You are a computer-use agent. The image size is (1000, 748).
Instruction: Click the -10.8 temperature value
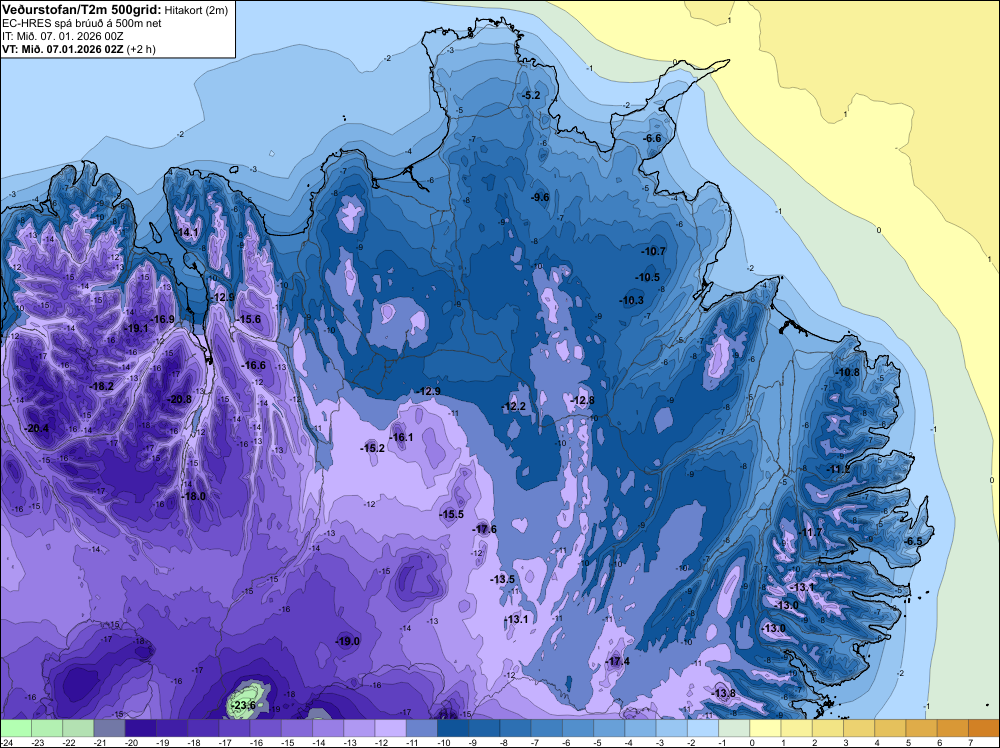[848, 372]
